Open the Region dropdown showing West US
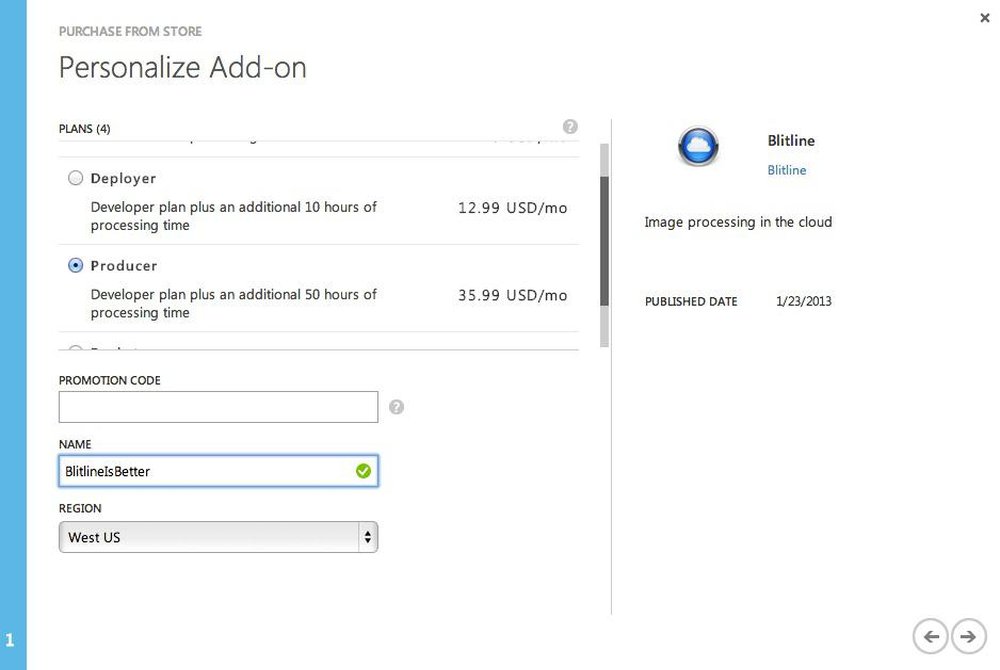Viewport: 1000px width, 670px height. coord(218,537)
